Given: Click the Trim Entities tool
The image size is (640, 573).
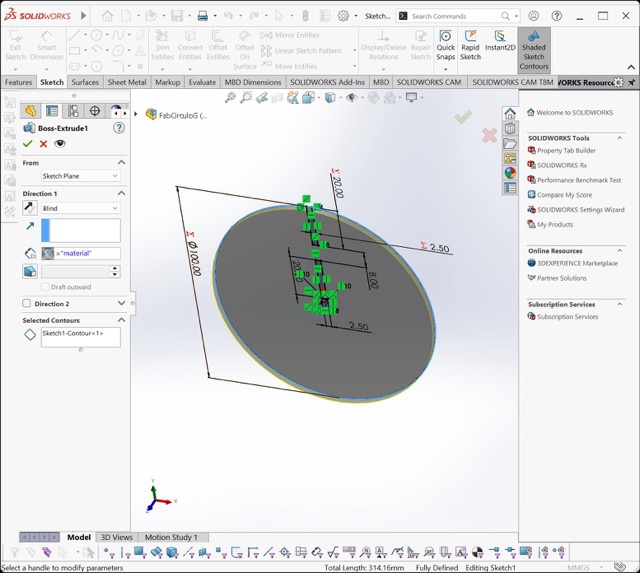Looking at the screenshot, I should tap(162, 46).
